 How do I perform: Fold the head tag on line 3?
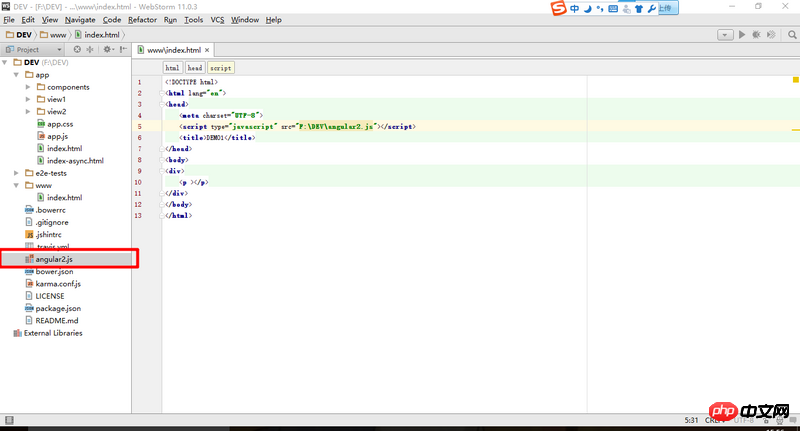click(x=163, y=104)
